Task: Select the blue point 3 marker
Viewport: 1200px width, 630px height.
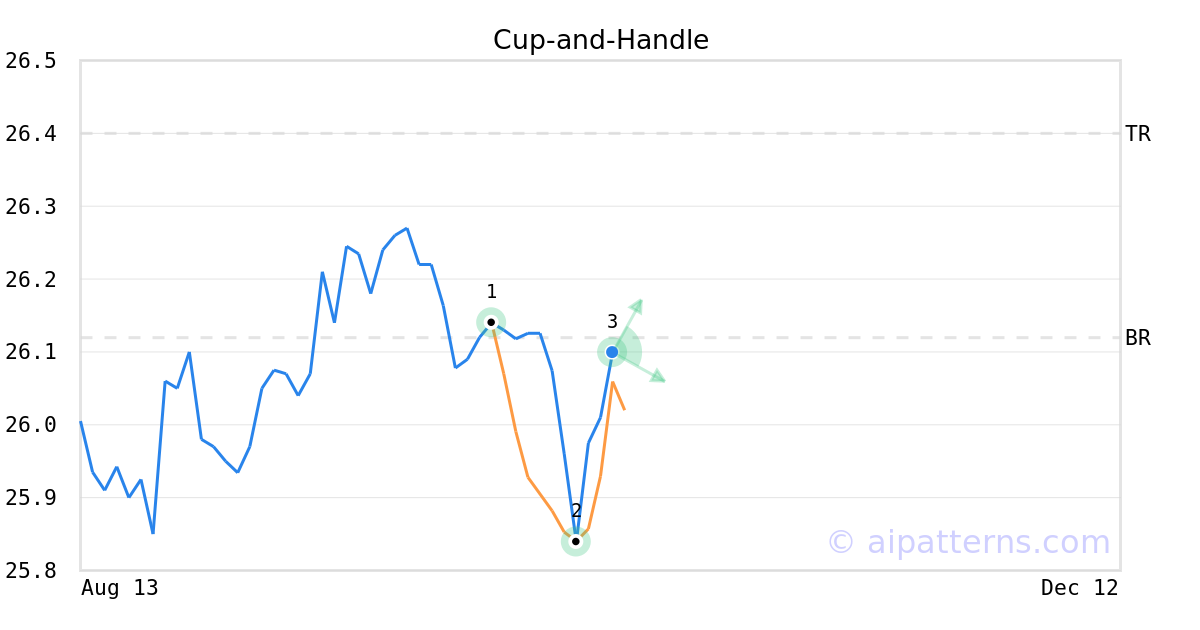Action: click(x=612, y=352)
